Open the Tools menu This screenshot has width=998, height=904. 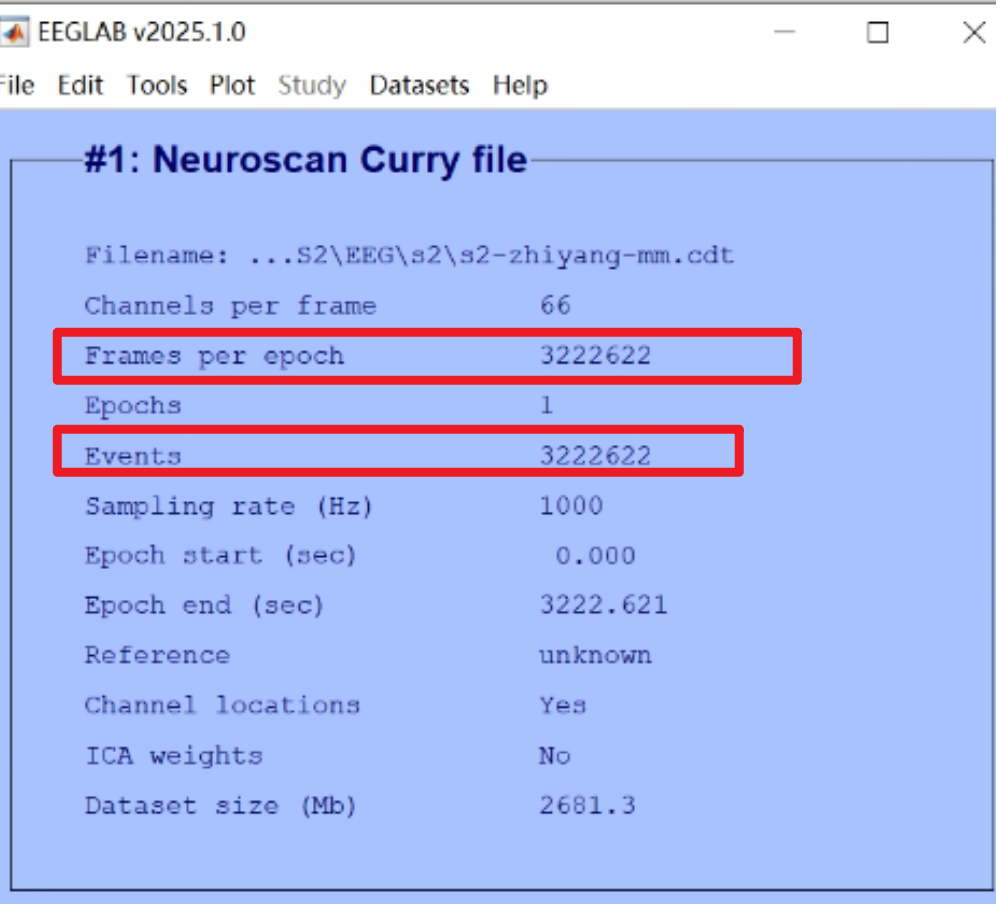[157, 85]
